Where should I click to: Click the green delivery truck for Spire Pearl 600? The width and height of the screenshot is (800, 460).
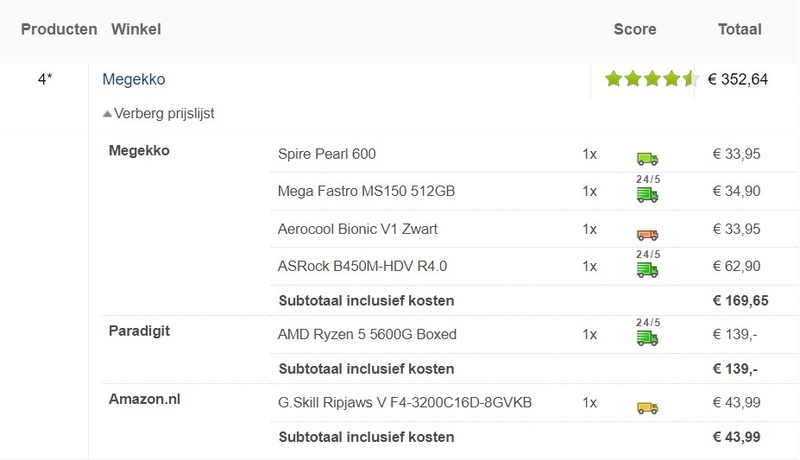[x=647, y=159]
